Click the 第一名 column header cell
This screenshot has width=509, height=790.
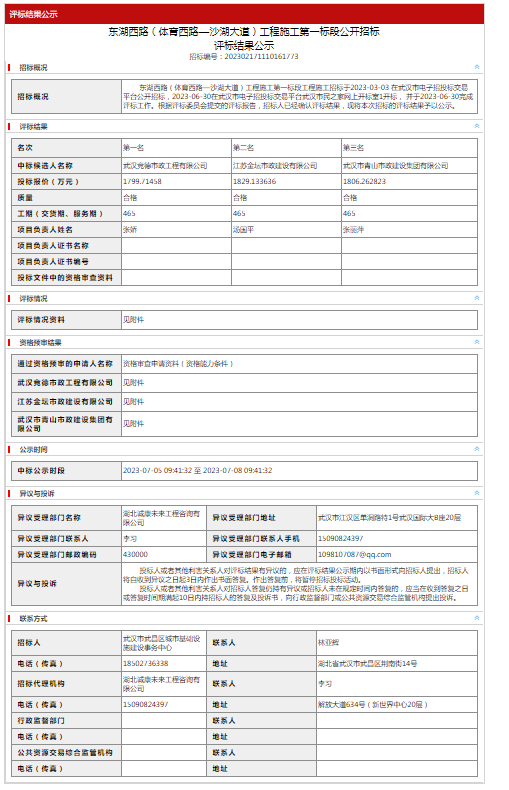tap(176, 148)
